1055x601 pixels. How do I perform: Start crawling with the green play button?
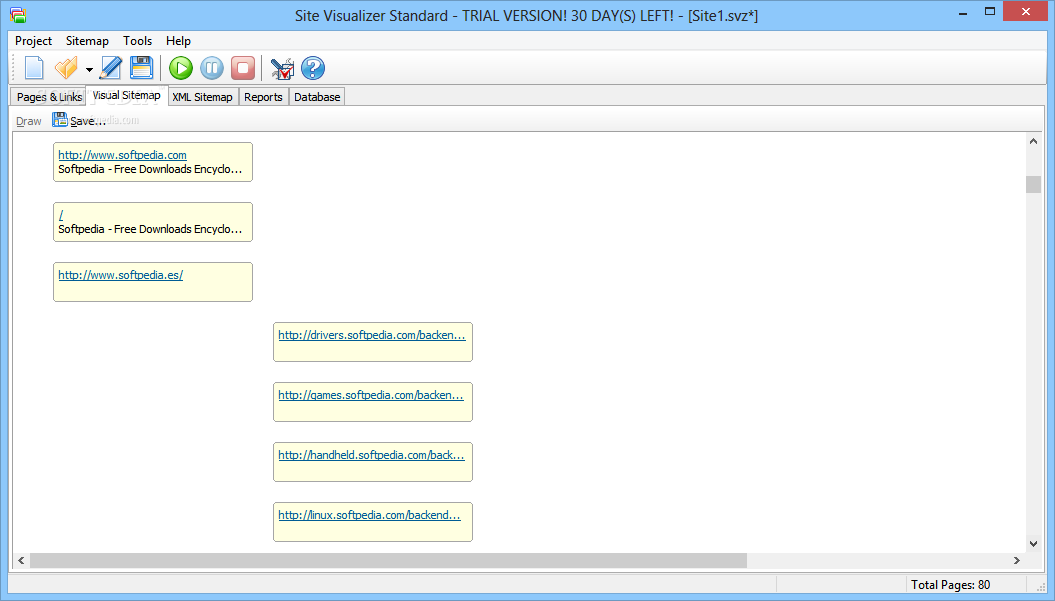pos(180,68)
